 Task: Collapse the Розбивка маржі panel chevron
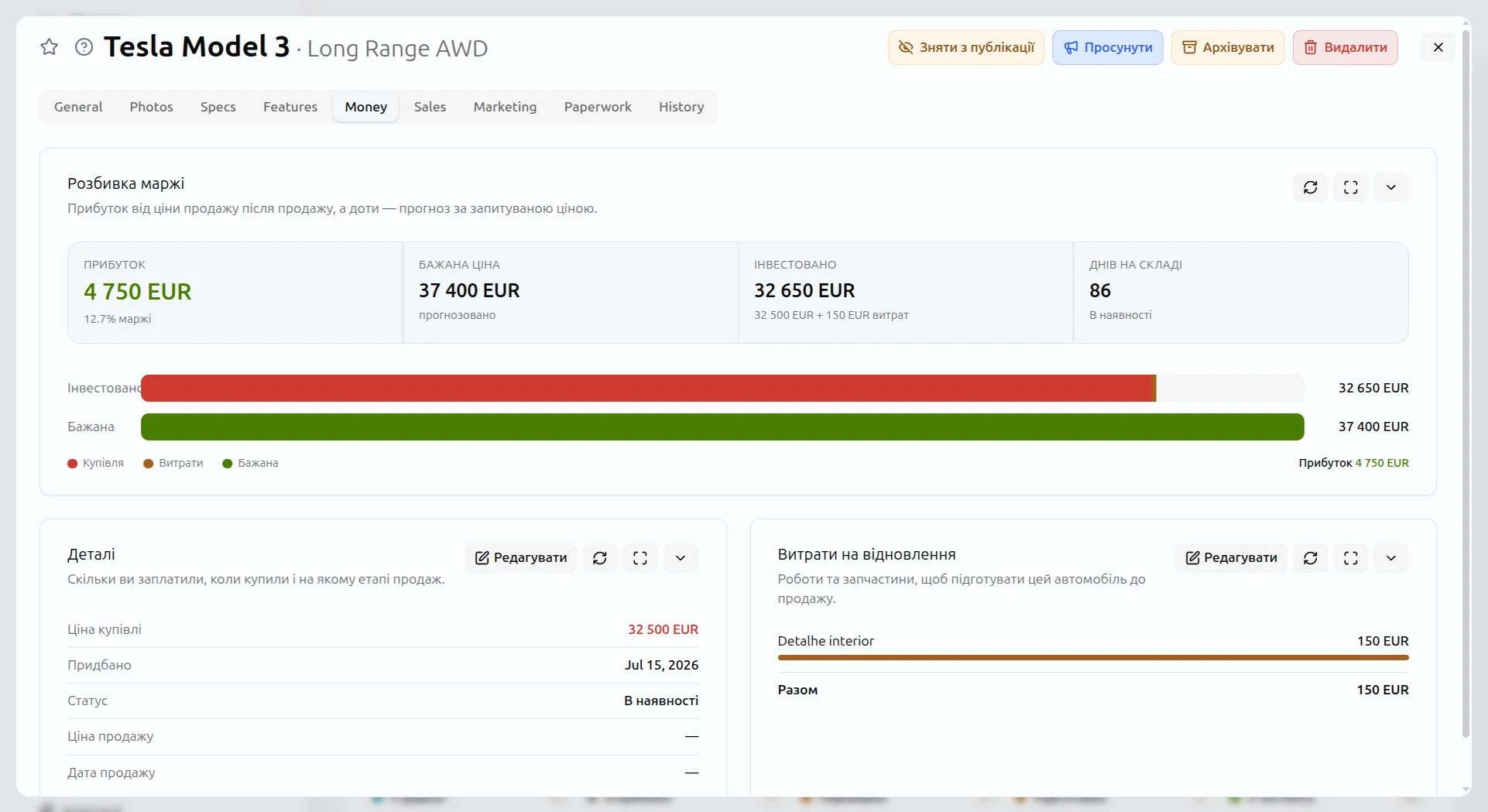(1391, 187)
